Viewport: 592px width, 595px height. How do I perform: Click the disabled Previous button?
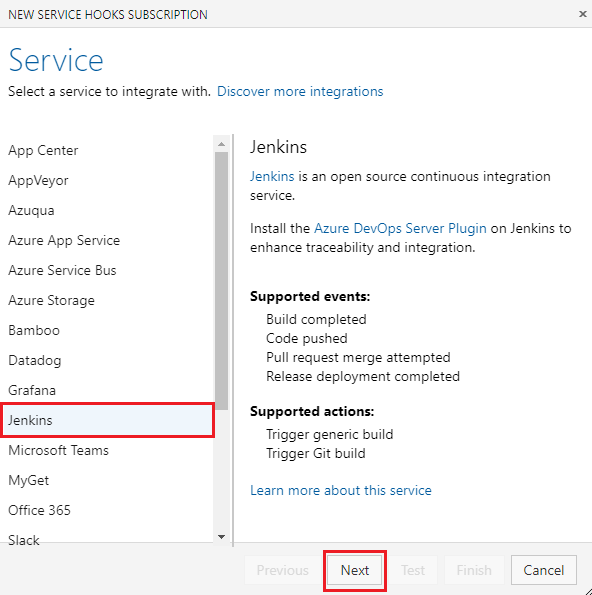click(283, 570)
